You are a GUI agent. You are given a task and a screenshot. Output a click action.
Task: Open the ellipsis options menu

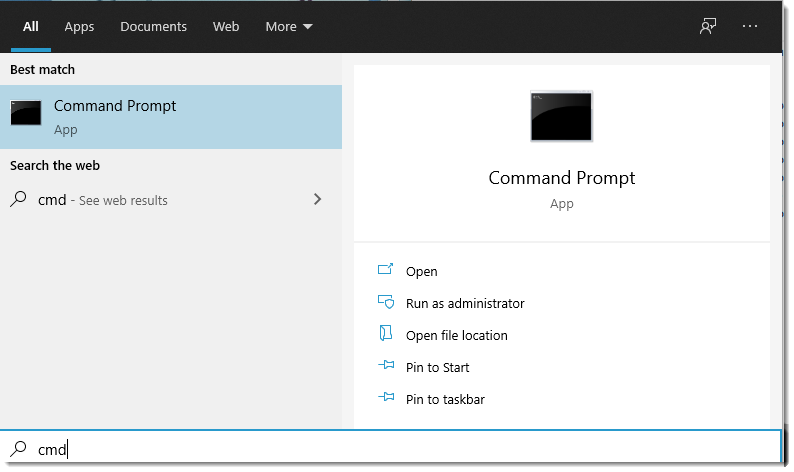click(751, 27)
